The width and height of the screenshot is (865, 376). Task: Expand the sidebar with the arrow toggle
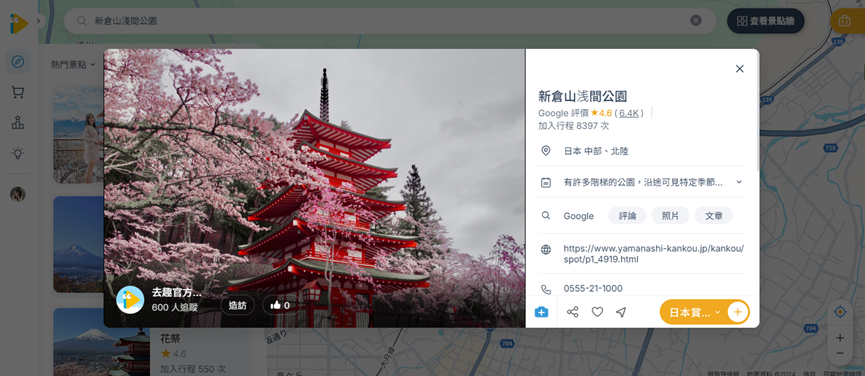[x=38, y=21]
